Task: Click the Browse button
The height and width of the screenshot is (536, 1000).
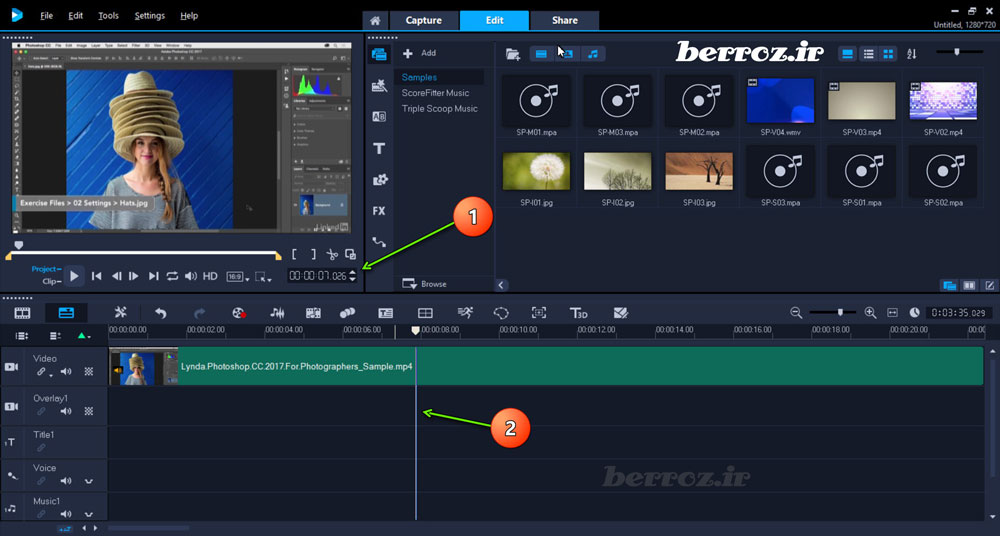Action: pos(426,284)
